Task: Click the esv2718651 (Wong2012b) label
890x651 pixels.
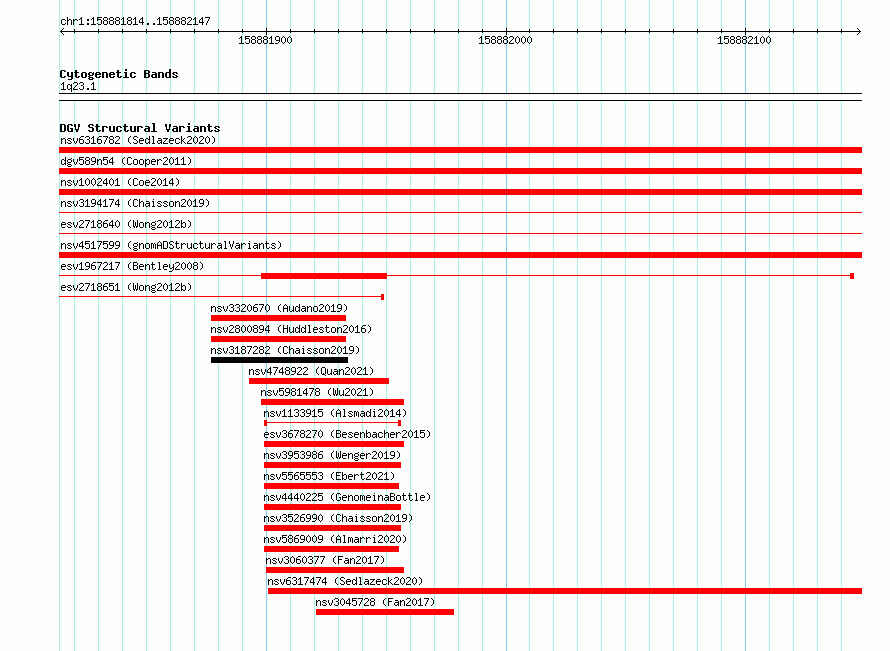Action: tap(126, 287)
